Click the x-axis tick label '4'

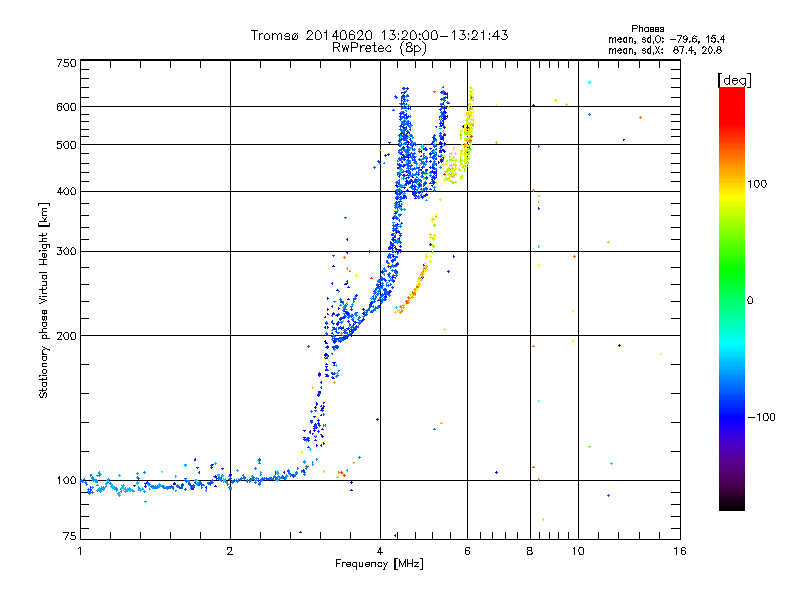pos(380,551)
